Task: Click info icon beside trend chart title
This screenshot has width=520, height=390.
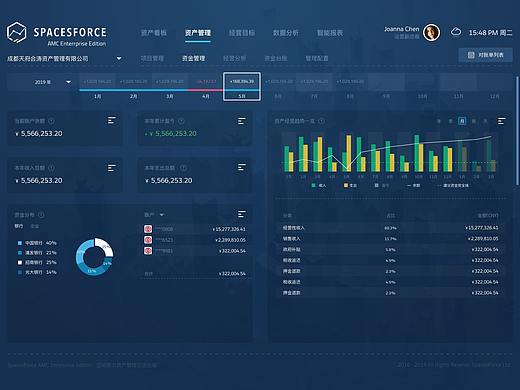Action: [321, 121]
